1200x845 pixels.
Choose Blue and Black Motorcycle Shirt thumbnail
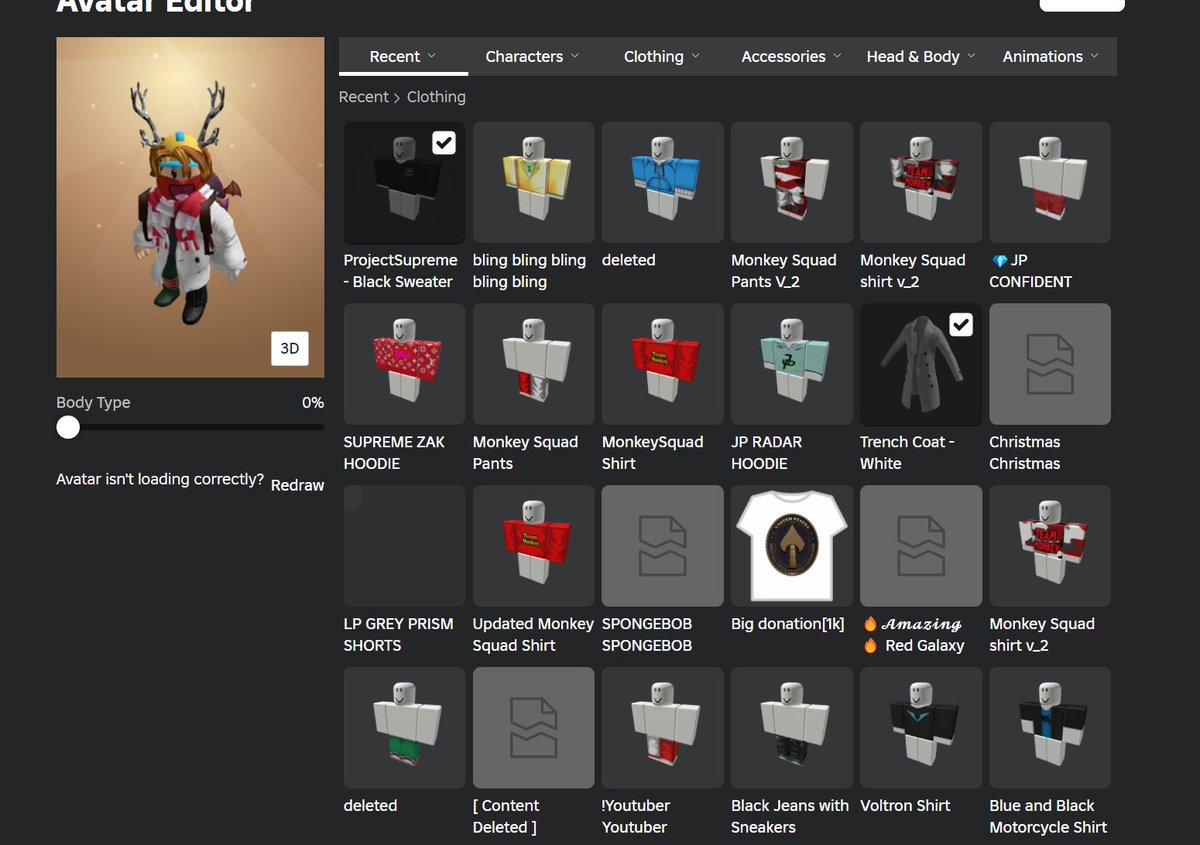pyautogui.click(x=1050, y=729)
